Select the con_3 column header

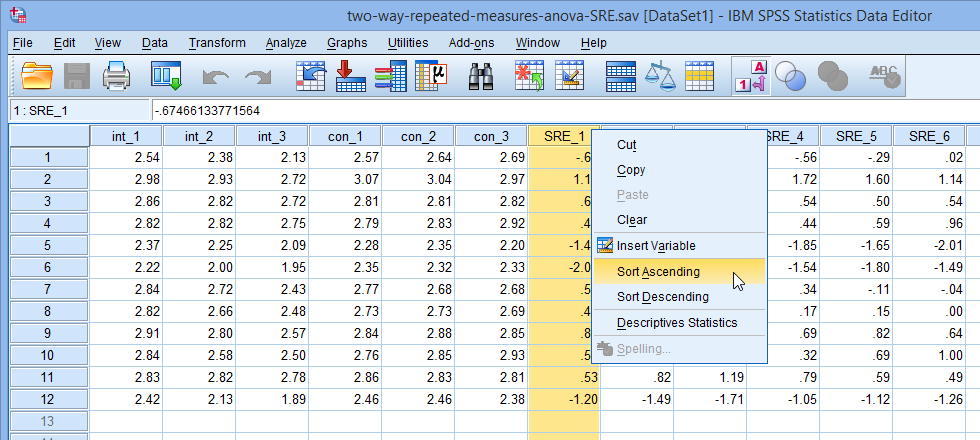coord(491,136)
